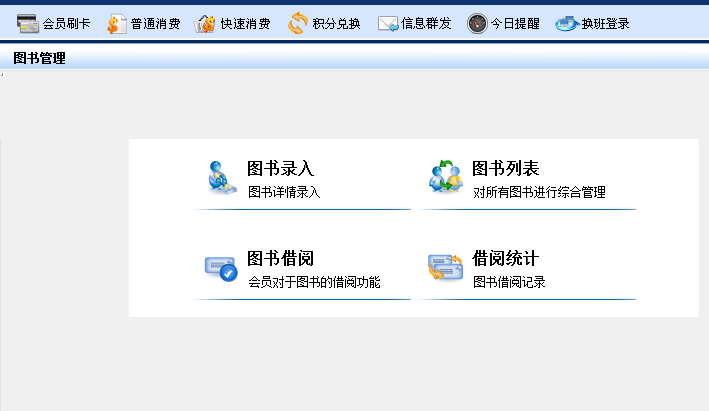Click the 图书录入 tile icon
709x411 pixels.
coord(222,177)
